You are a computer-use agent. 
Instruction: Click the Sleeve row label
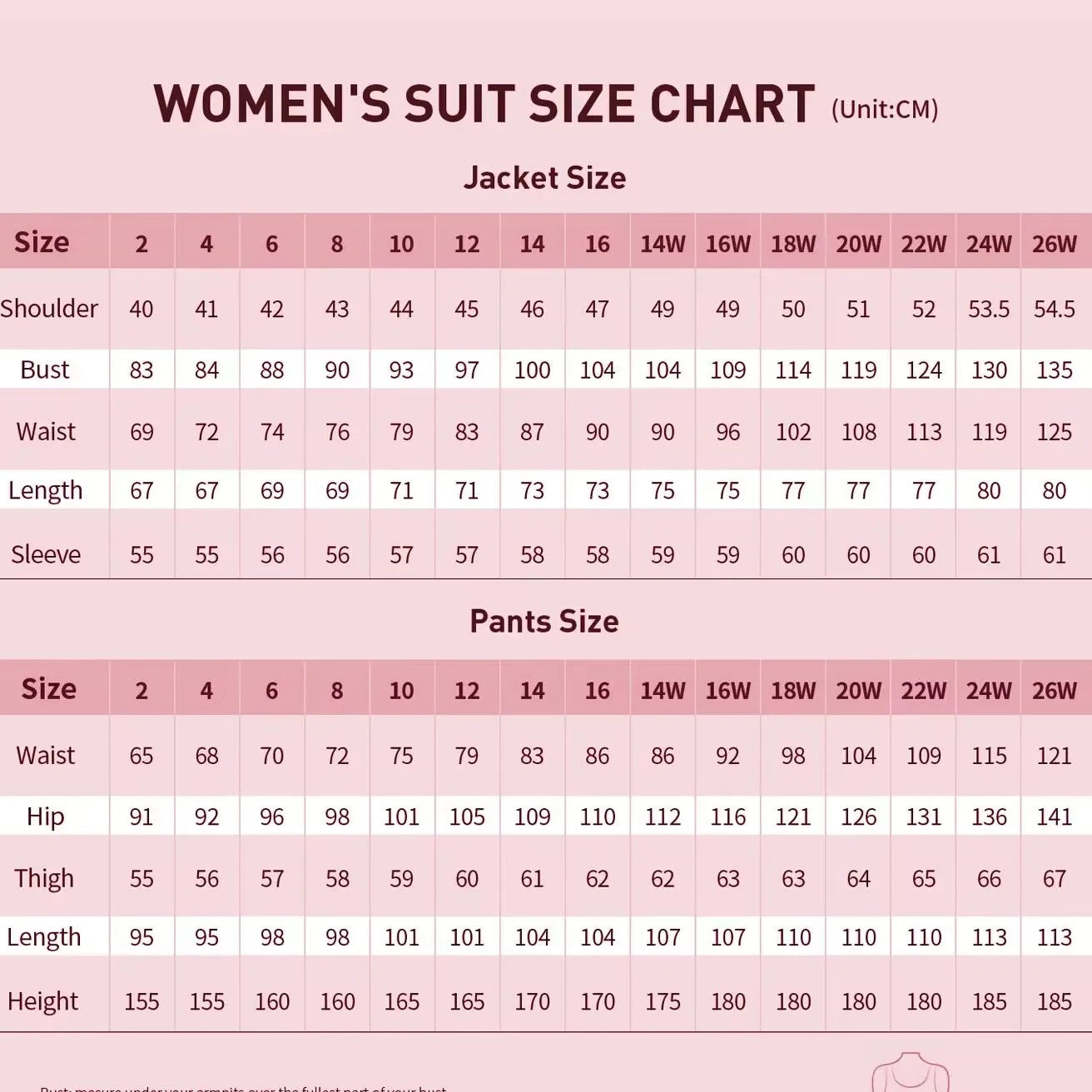(46, 554)
